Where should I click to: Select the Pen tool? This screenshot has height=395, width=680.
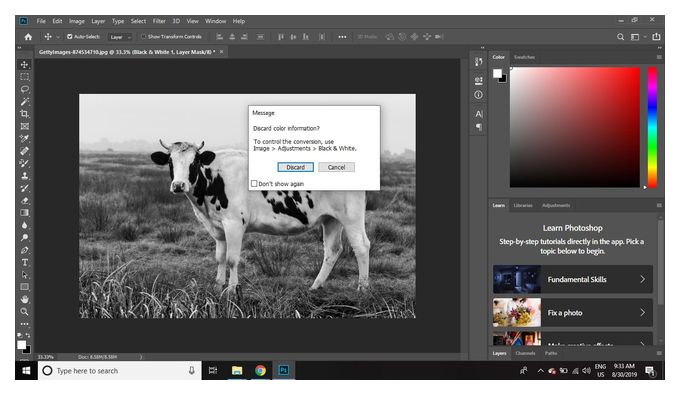(x=25, y=250)
